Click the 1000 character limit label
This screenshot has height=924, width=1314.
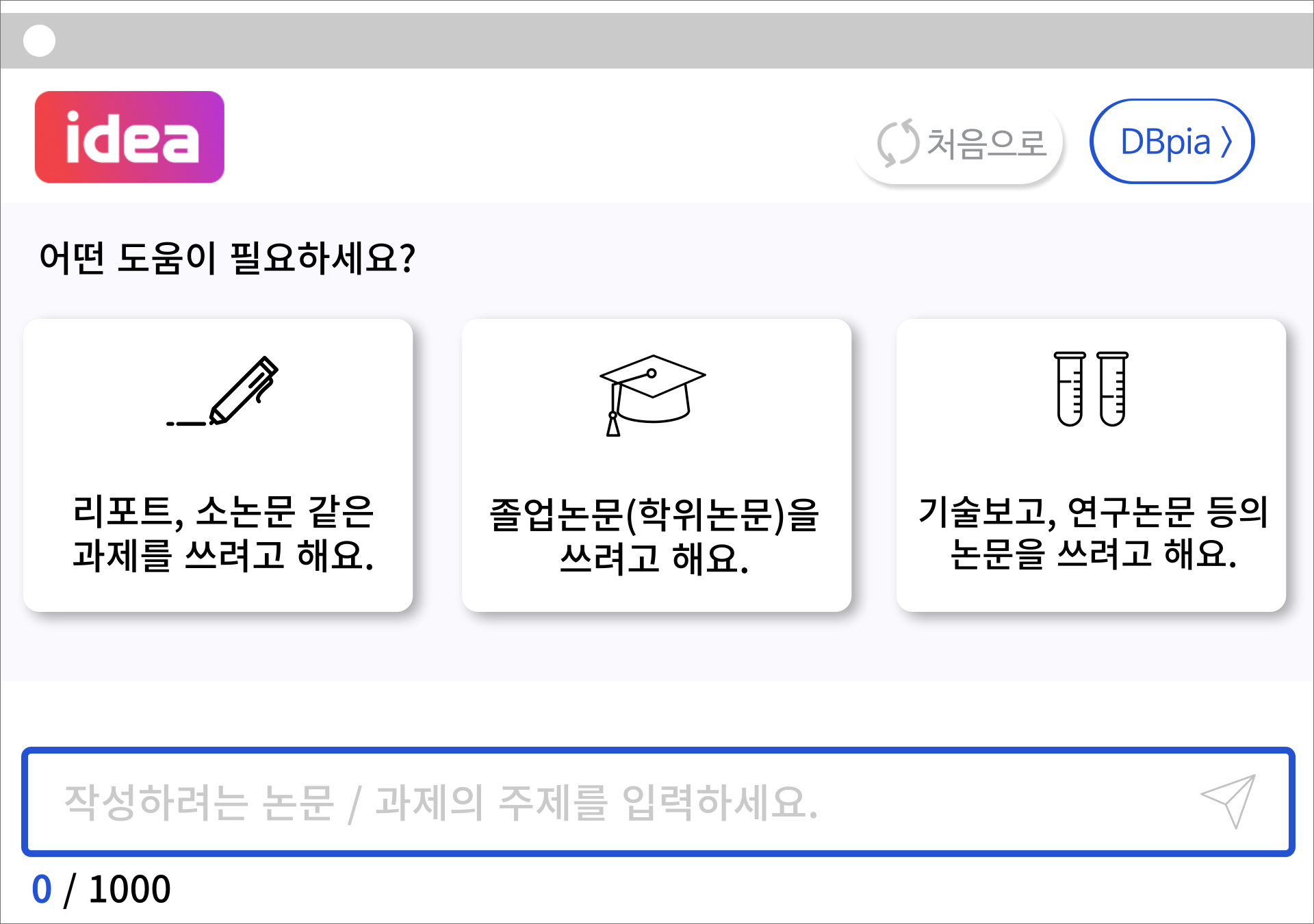click(129, 889)
